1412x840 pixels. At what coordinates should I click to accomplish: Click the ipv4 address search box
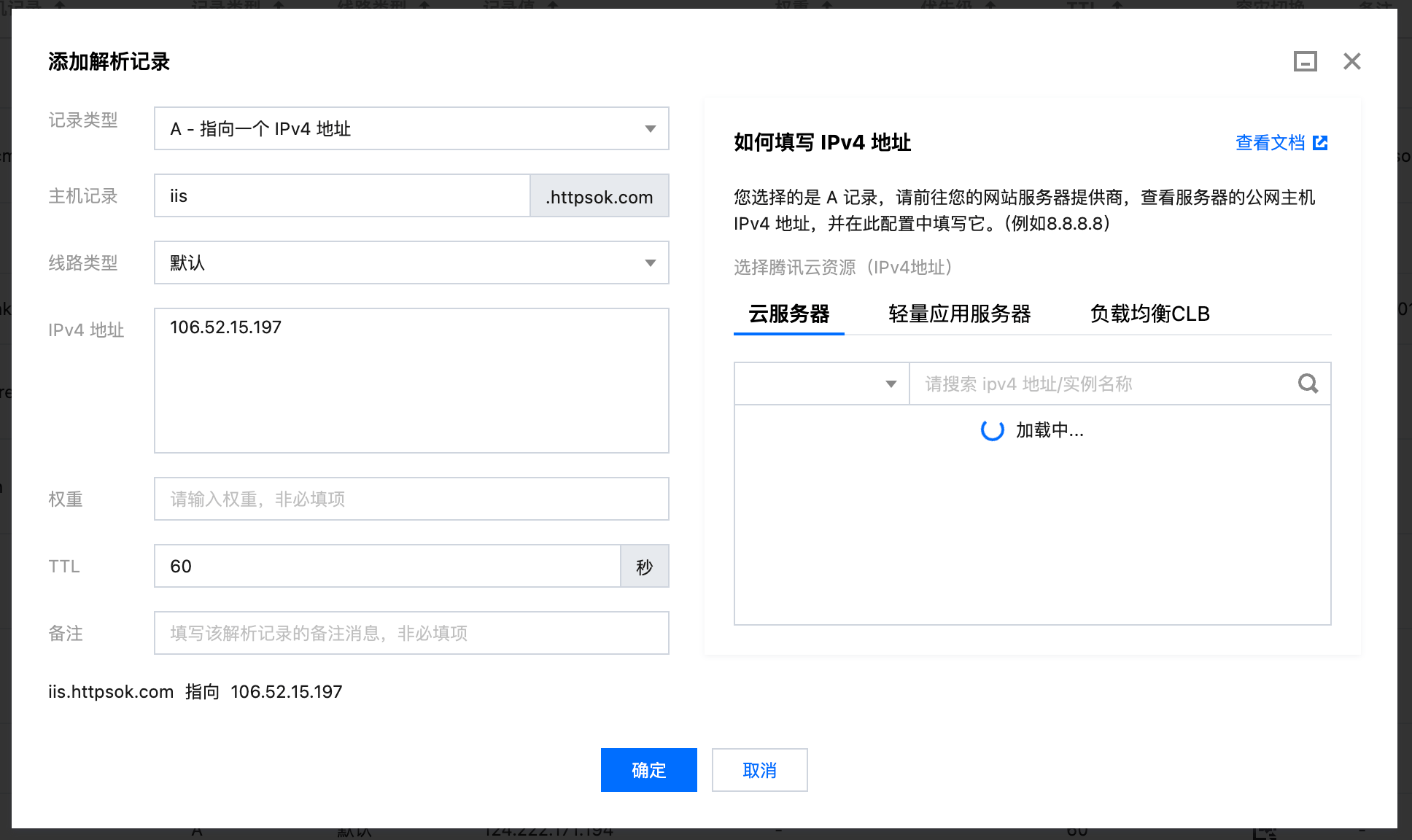pos(1101,384)
